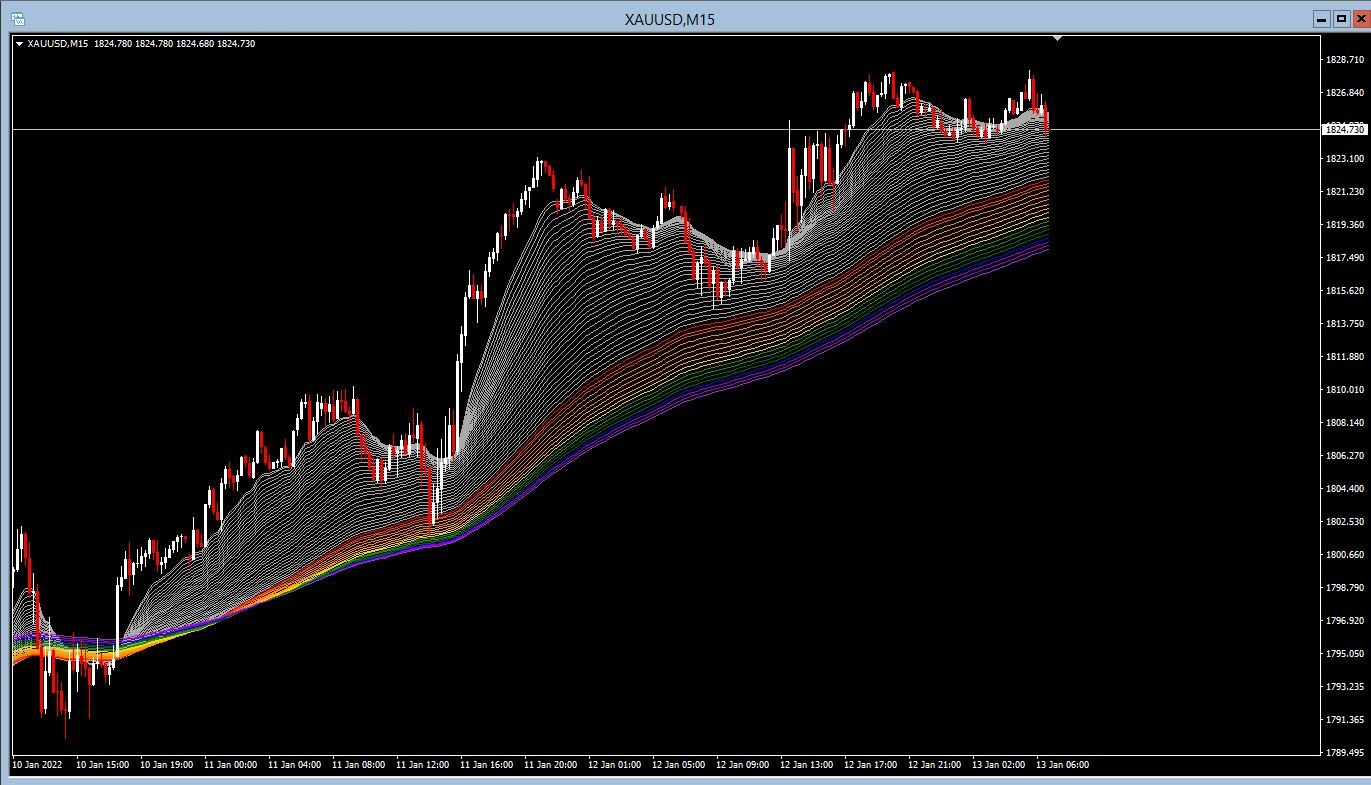This screenshot has height=785, width=1371.
Task: Click the 12 Jan 01:00 time label
Action: click(x=615, y=765)
